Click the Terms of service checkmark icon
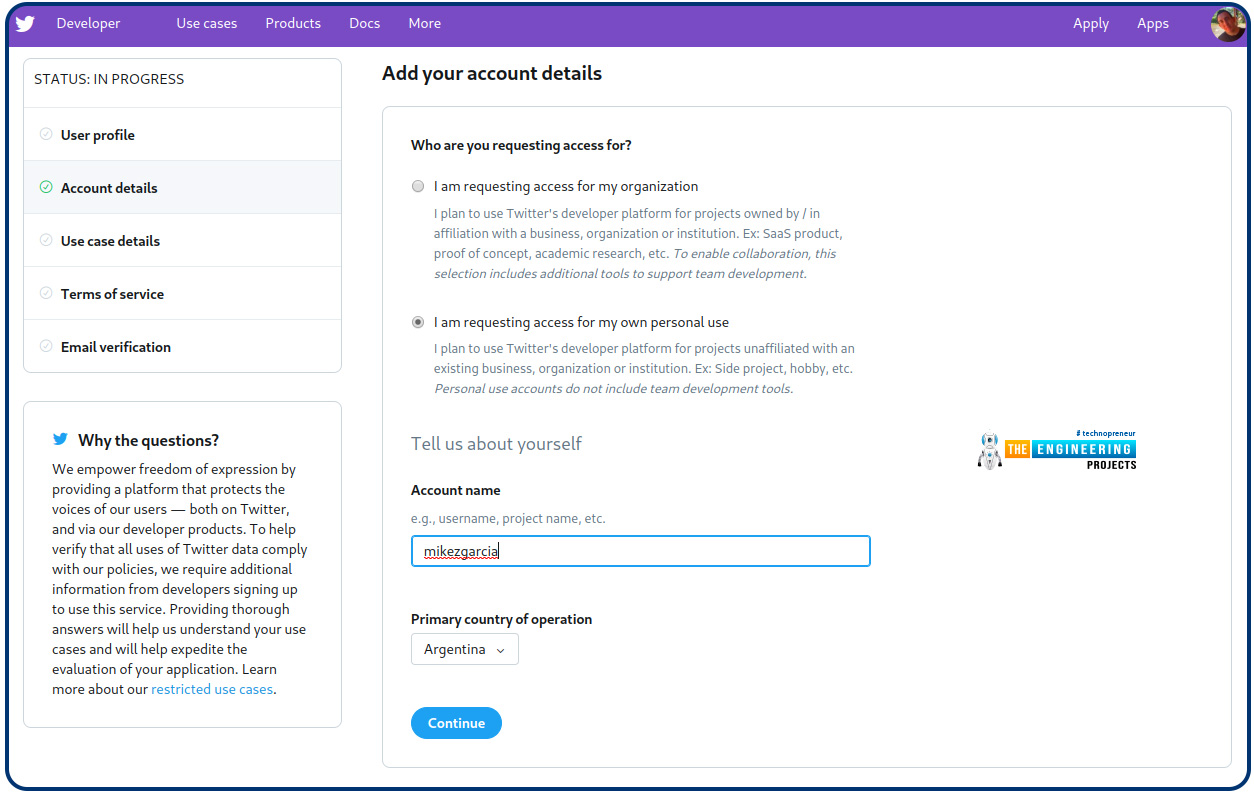The width and height of the screenshot is (1254, 796). click(46, 293)
